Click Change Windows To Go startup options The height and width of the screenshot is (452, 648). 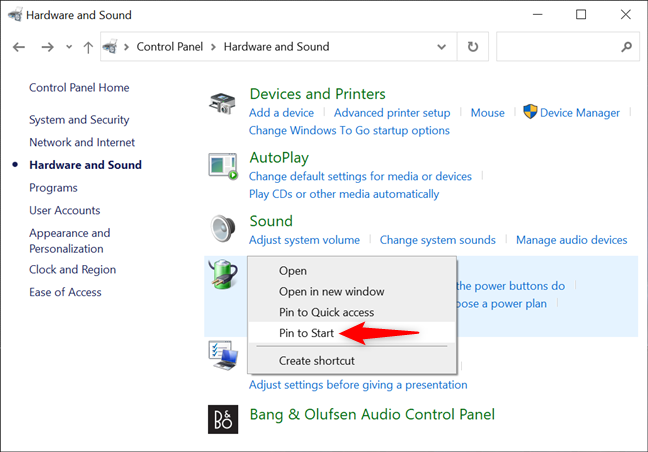tap(349, 131)
